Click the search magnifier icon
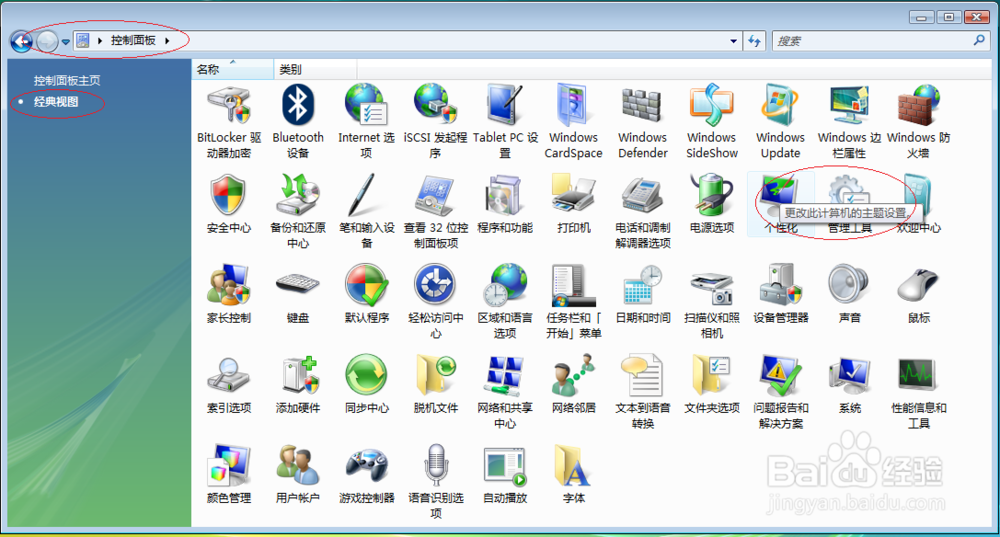1000x537 pixels. click(x=979, y=40)
